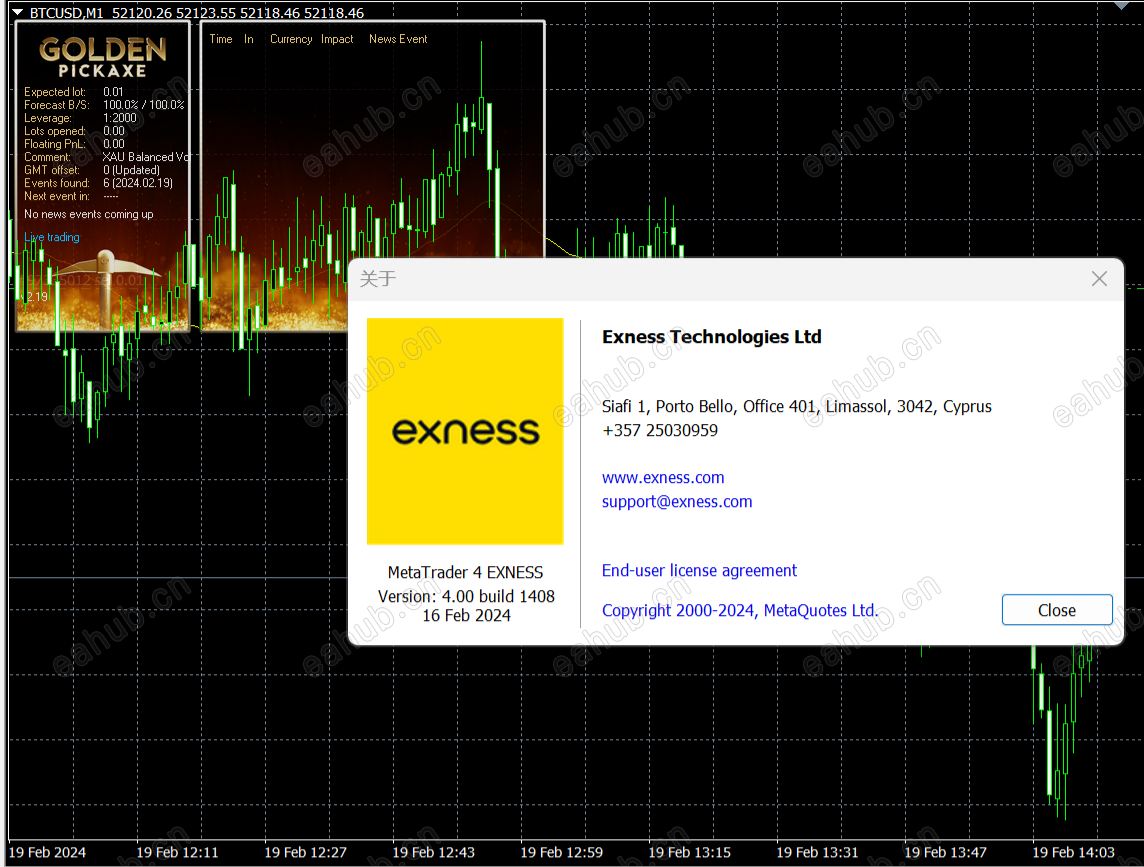This screenshot has width=1144, height=867.
Task: Click the MetaTrader 4 EXNESS label
Action: click(x=465, y=572)
